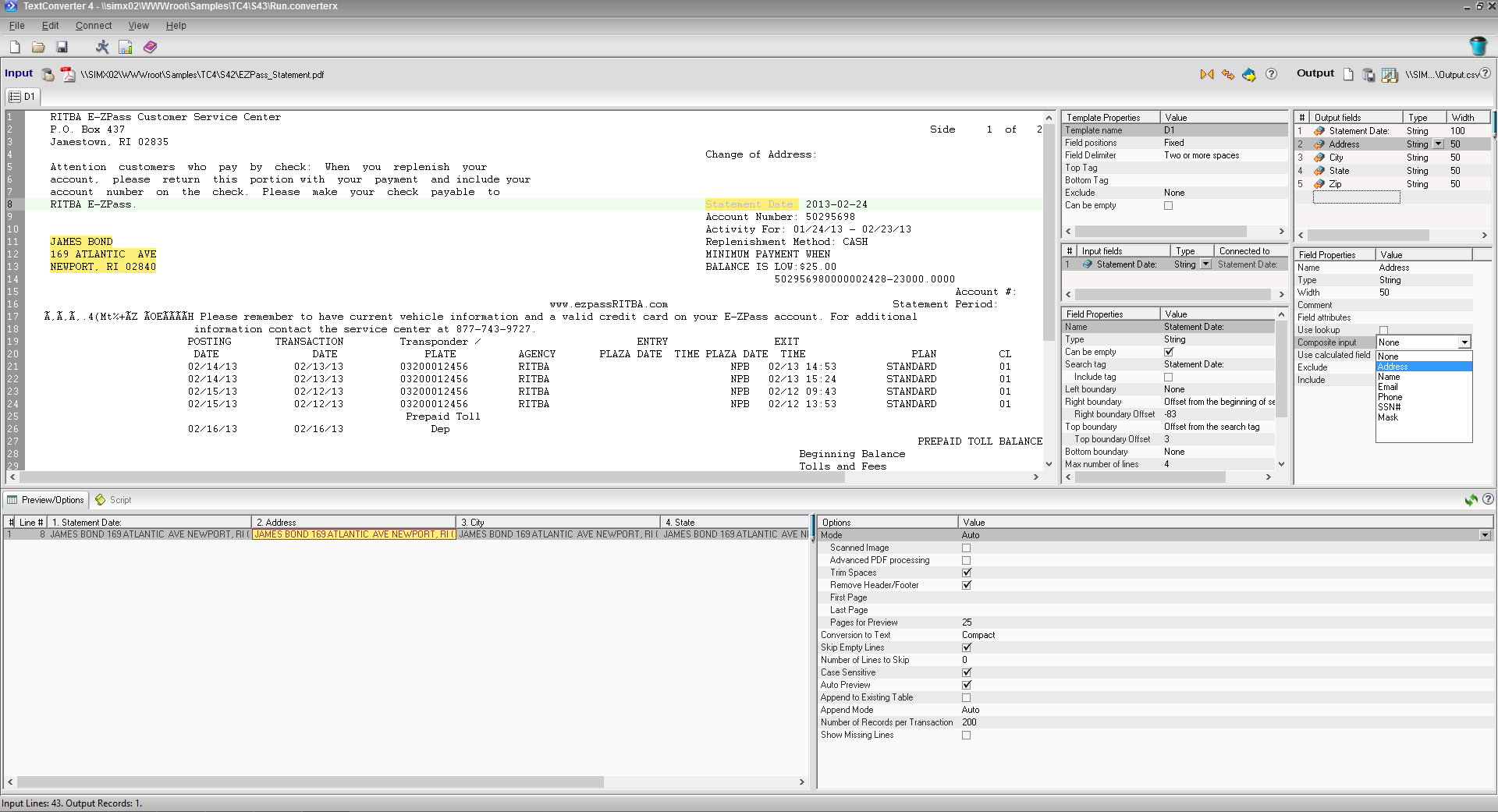Toggle the Trim Spaces checkbox
This screenshot has height=812, width=1498.
(966, 573)
